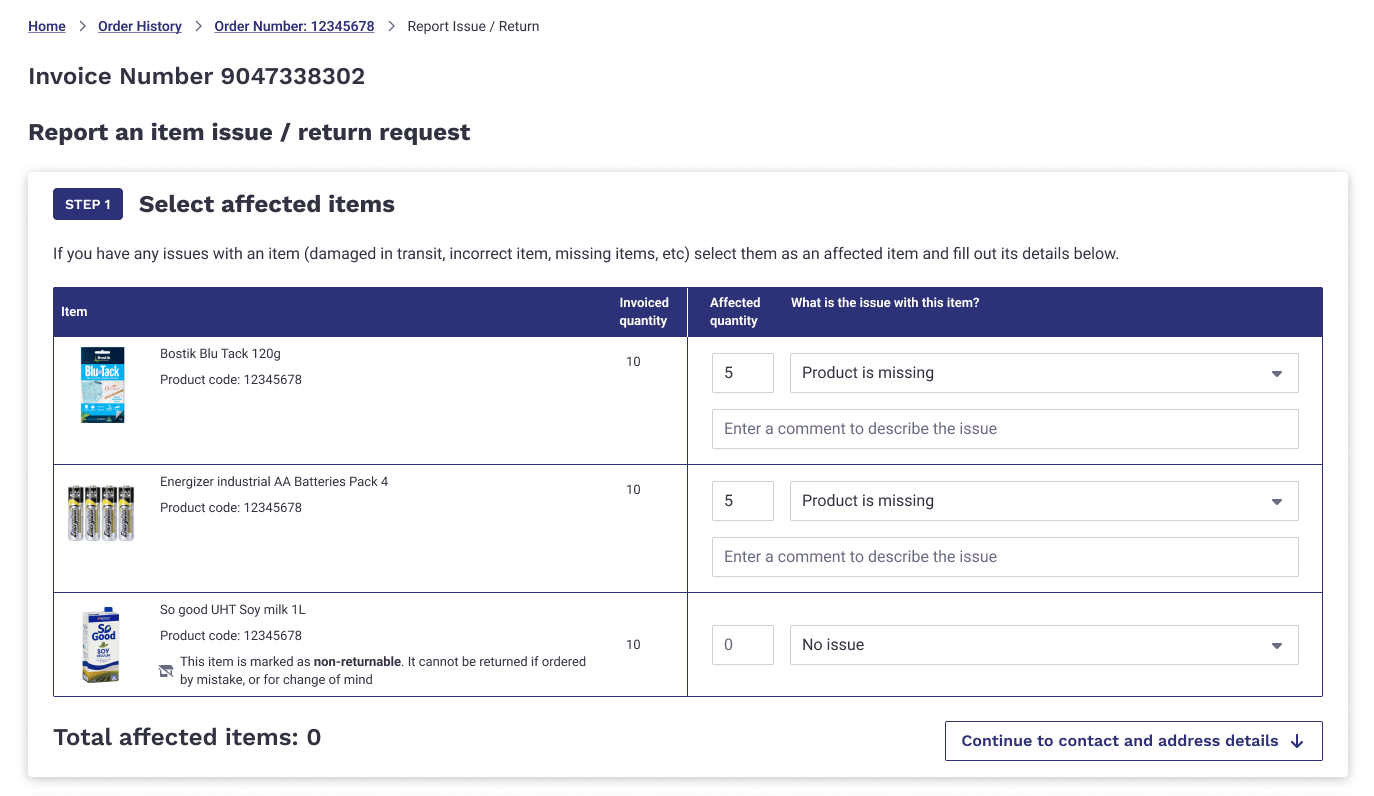Viewport: 1374px width, 796px height.
Task: Click product code under Bostik Blu Tack
Action: point(231,380)
